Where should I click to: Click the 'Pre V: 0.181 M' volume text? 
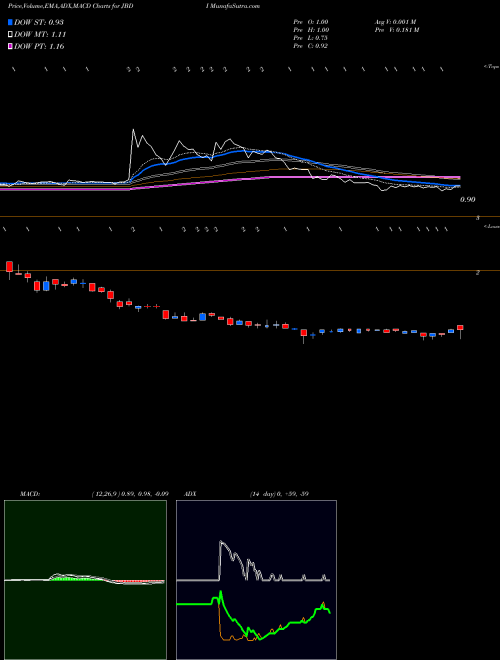pos(396,30)
